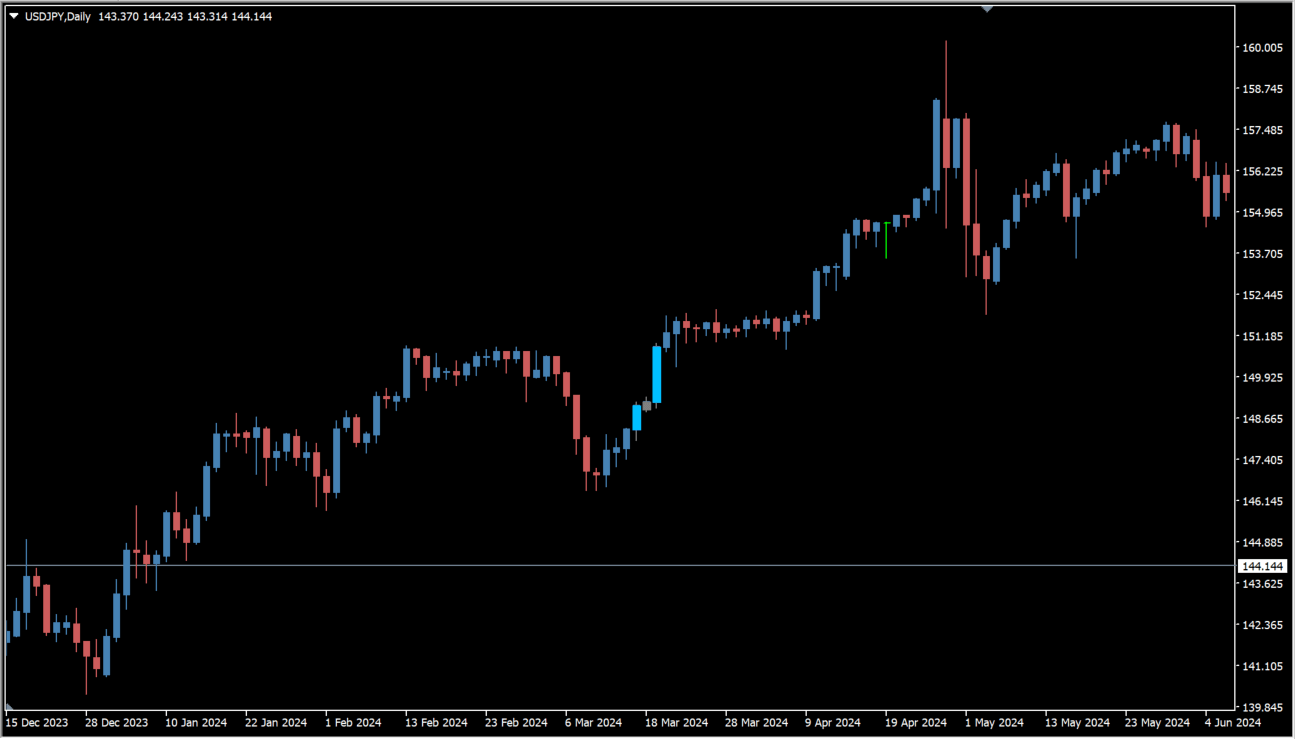Open the dropdown triangle beside USDJPY,Daily

click(x=14, y=16)
